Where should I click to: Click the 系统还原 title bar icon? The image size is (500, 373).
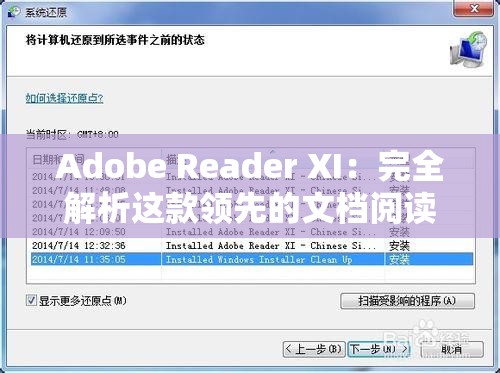click(x=14, y=12)
